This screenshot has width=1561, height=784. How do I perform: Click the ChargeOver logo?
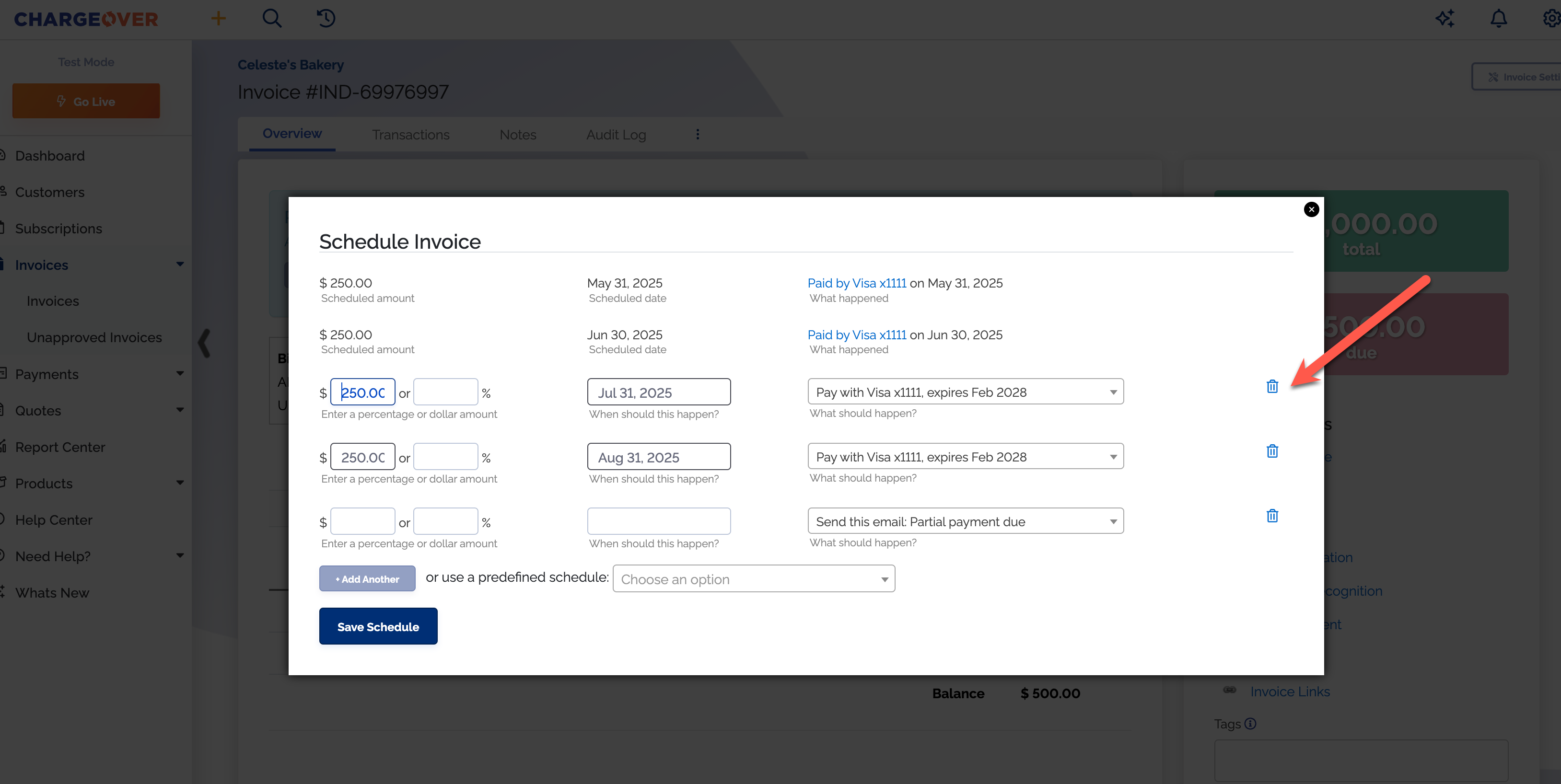[x=86, y=19]
